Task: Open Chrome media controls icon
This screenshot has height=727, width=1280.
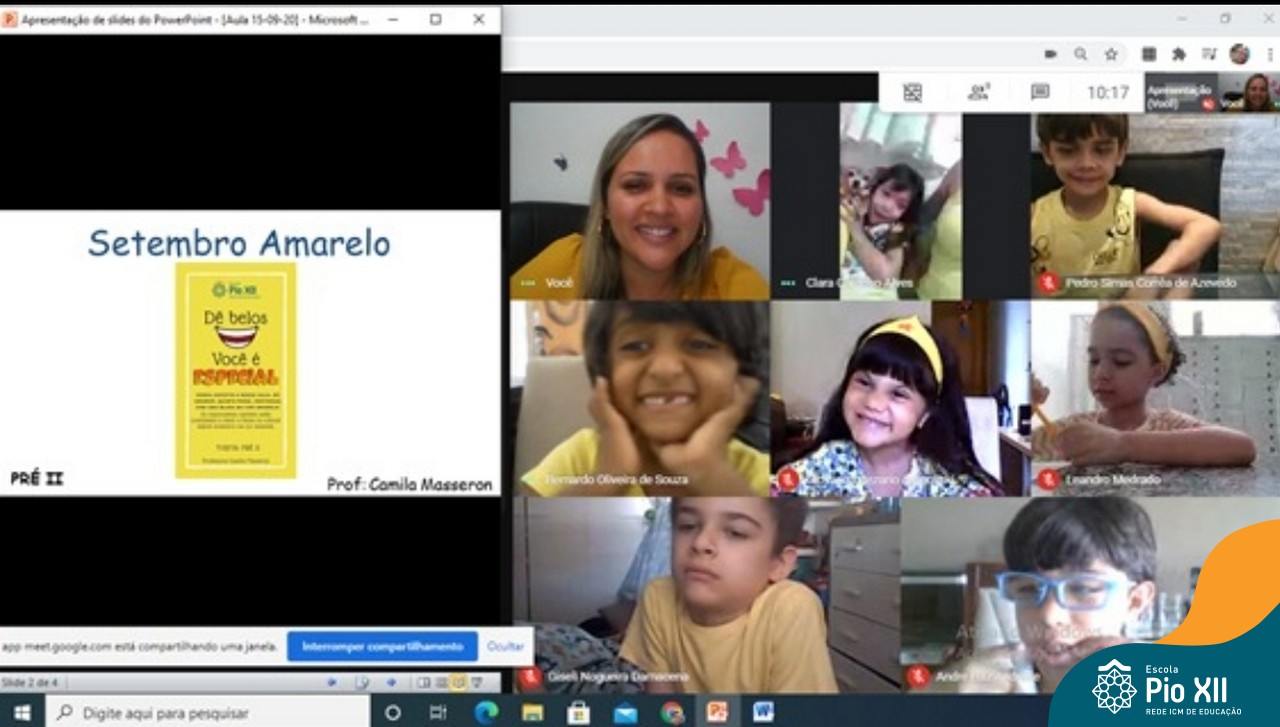Action: pyautogui.click(x=1209, y=54)
